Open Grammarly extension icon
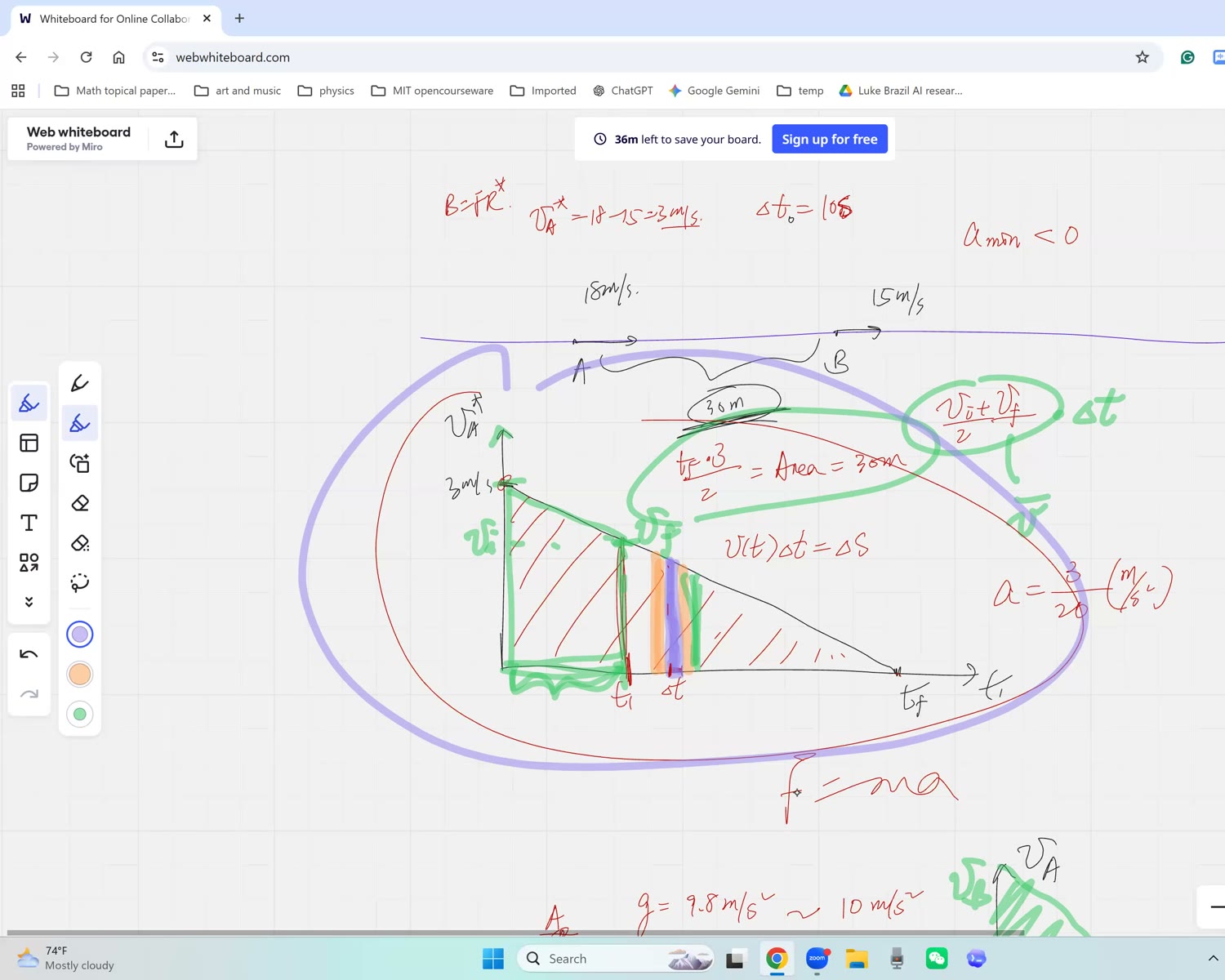Viewport: 1225px width, 980px height. 1187,57
